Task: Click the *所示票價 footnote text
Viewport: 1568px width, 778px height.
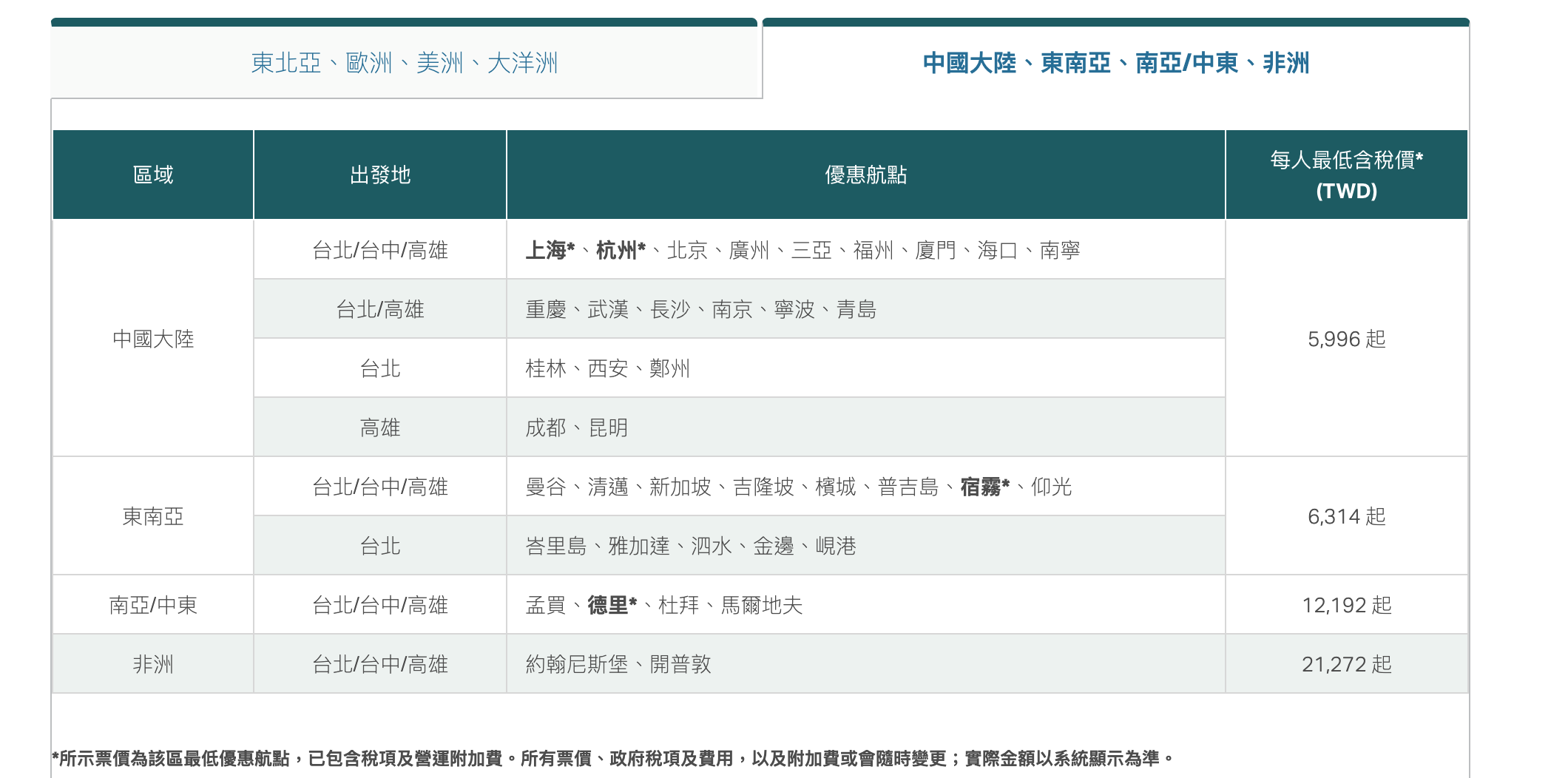Action: tap(612, 758)
